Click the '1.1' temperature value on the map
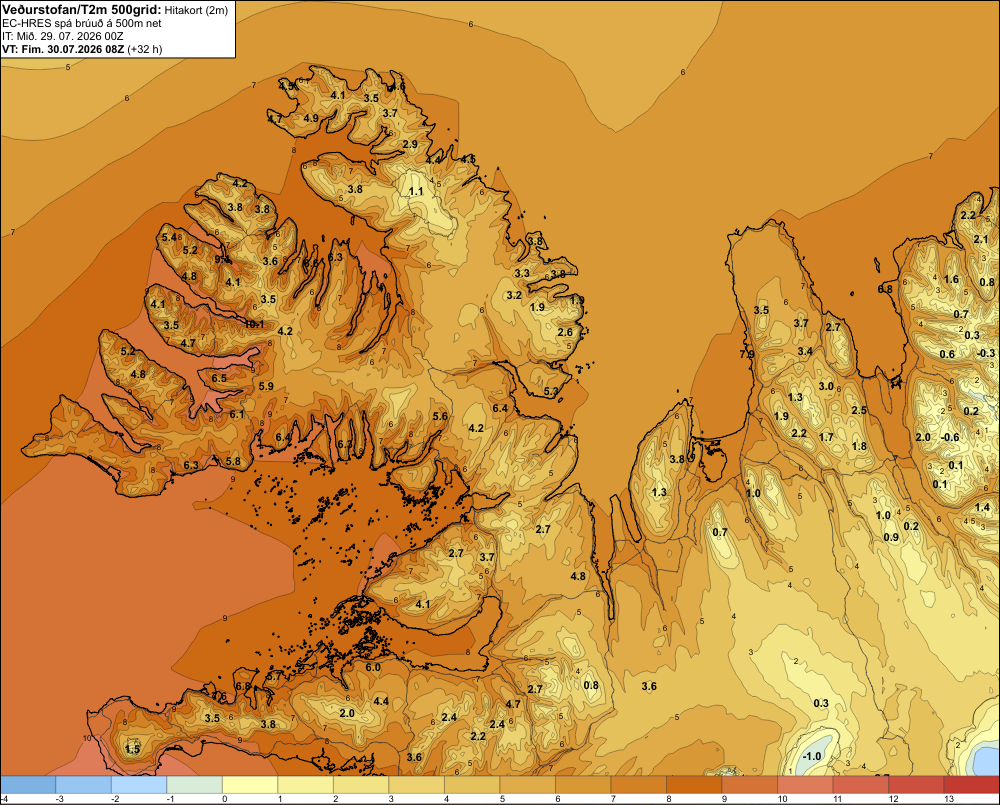This screenshot has height=805, width=1000. click(416, 191)
